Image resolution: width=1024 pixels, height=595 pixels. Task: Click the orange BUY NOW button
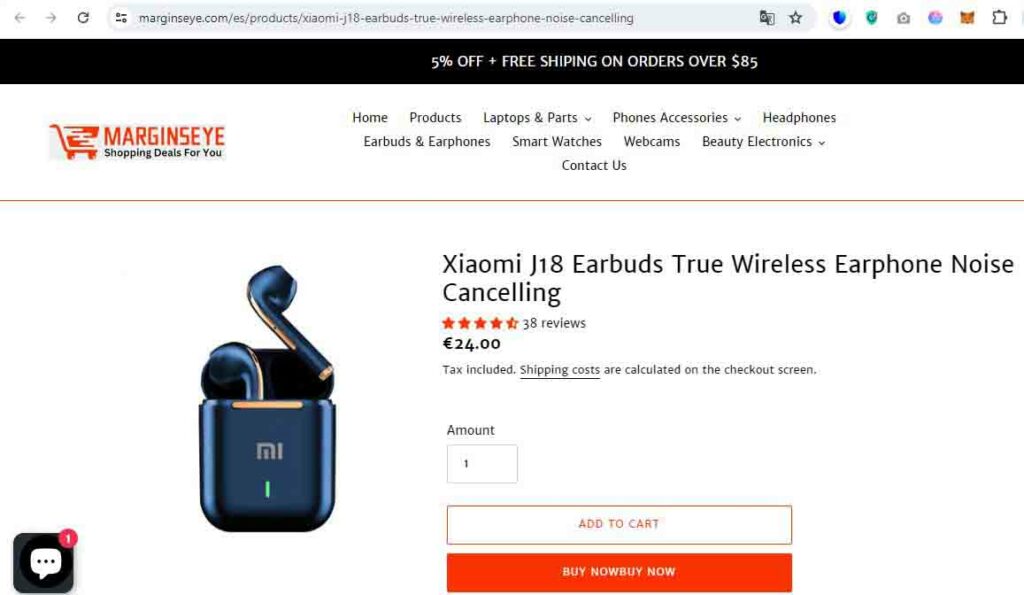[619, 572]
